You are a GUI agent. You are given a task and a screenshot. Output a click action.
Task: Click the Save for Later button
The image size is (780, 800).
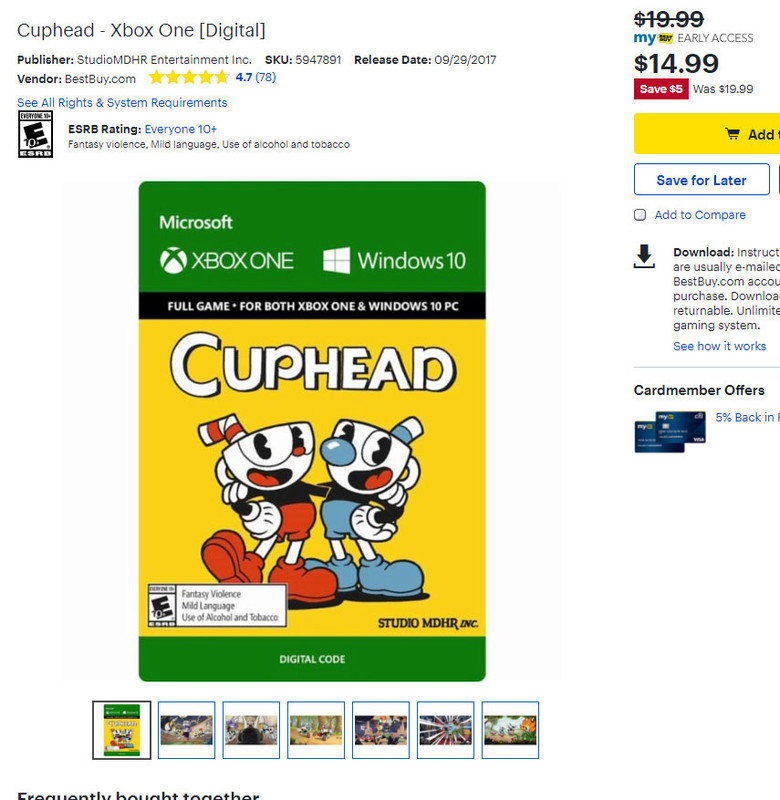pyautogui.click(x=701, y=180)
